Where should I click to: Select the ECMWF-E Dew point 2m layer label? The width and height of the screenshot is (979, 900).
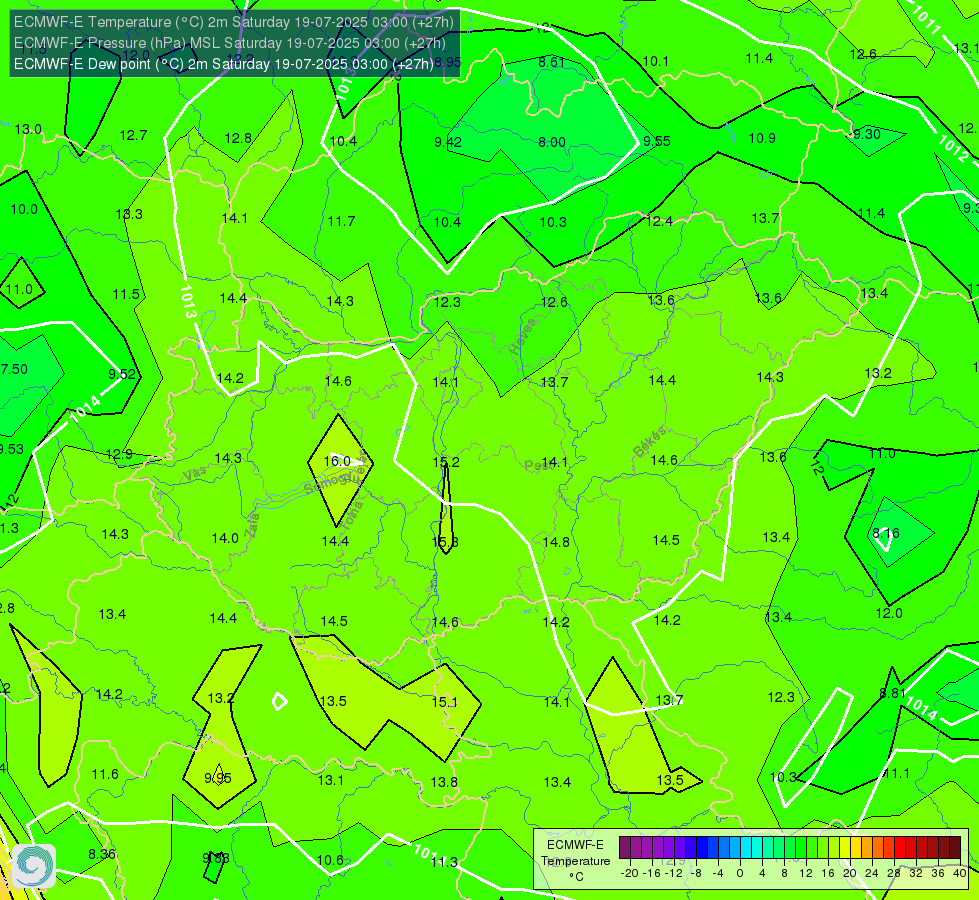coord(224,64)
